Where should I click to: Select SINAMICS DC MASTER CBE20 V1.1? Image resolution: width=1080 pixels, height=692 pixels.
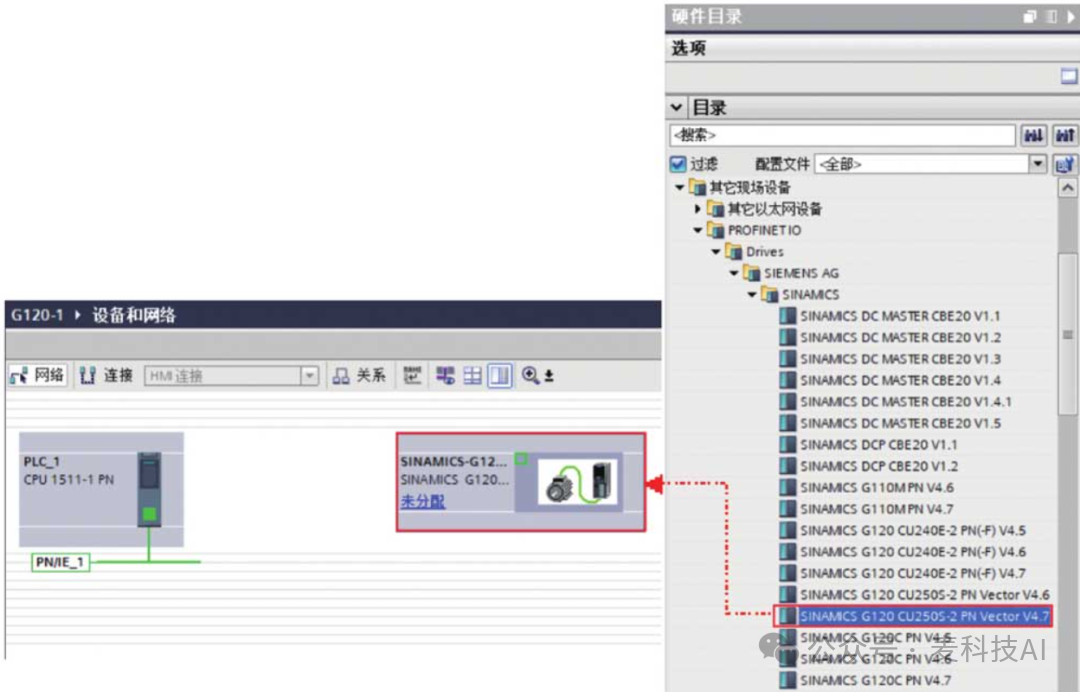coord(900,316)
